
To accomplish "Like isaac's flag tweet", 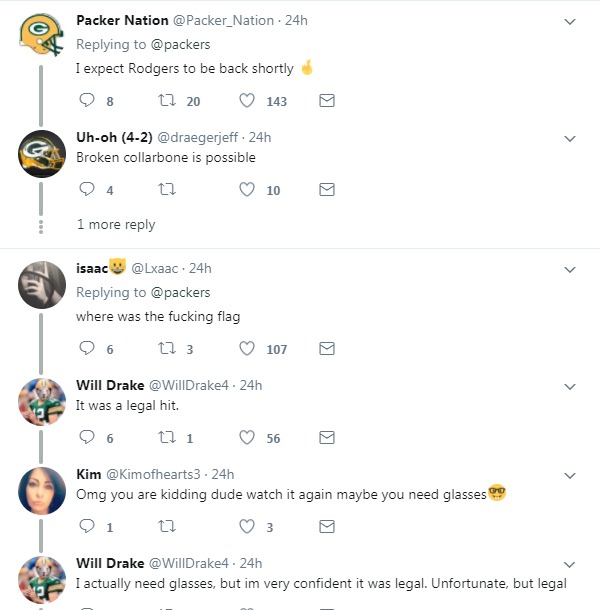I will click(x=248, y=349).
